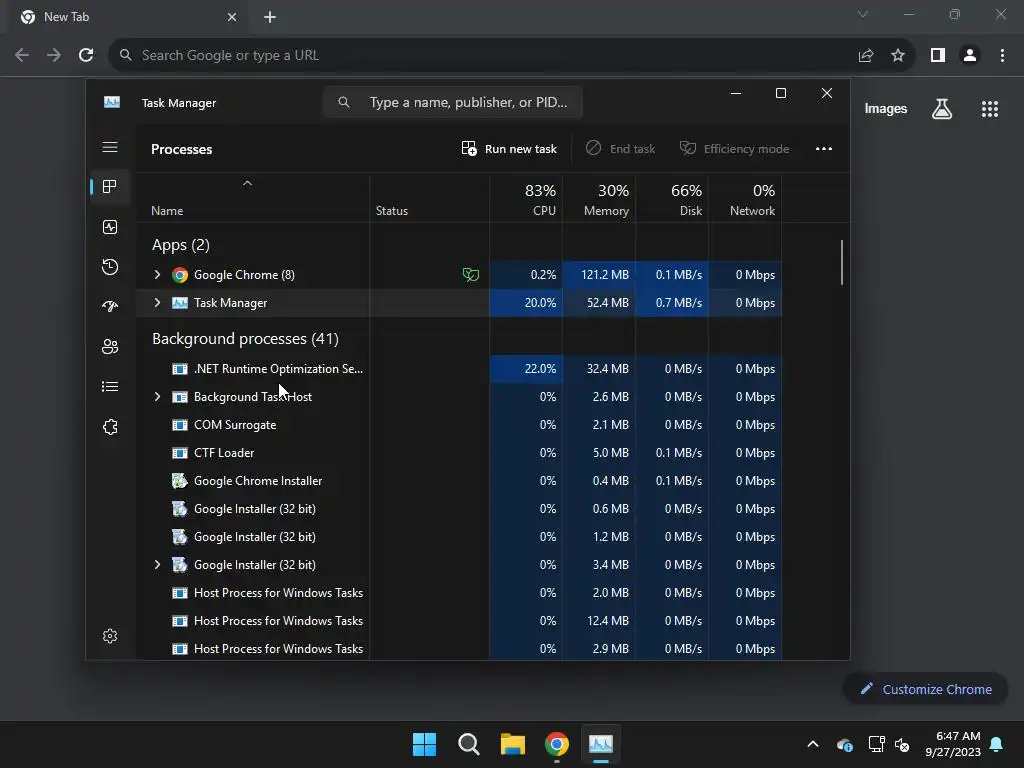Open File Explorer from the taskbar
Image resolution: width=1024 pixels, height=768 pixels.
tap(513, 744)
